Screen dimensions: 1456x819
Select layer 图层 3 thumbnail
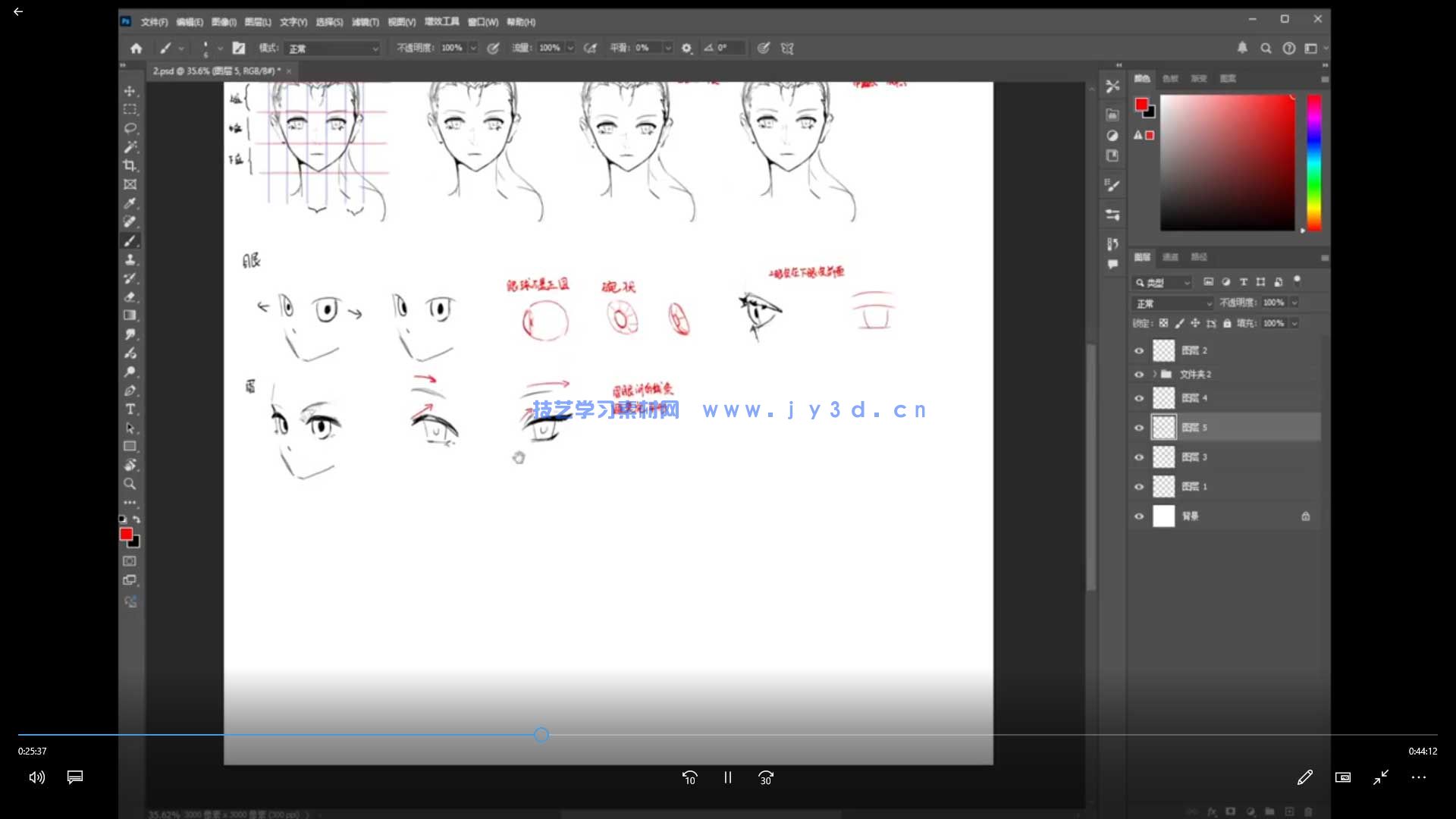pos(1163,457)
